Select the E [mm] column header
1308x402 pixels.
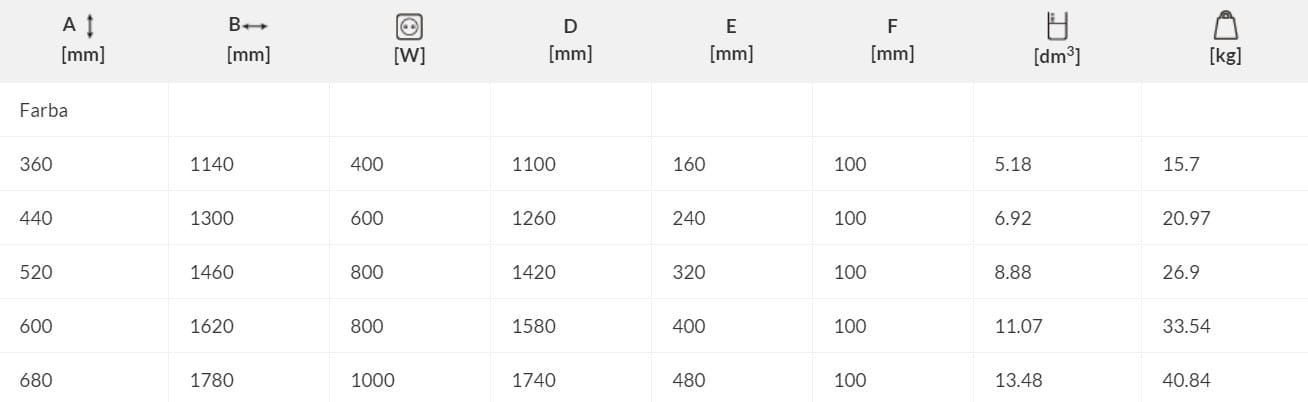point(731,40)
